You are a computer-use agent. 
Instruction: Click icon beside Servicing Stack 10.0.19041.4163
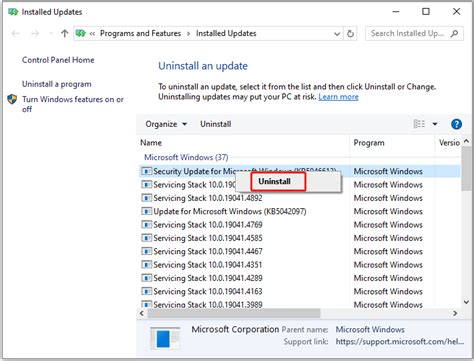146,291
